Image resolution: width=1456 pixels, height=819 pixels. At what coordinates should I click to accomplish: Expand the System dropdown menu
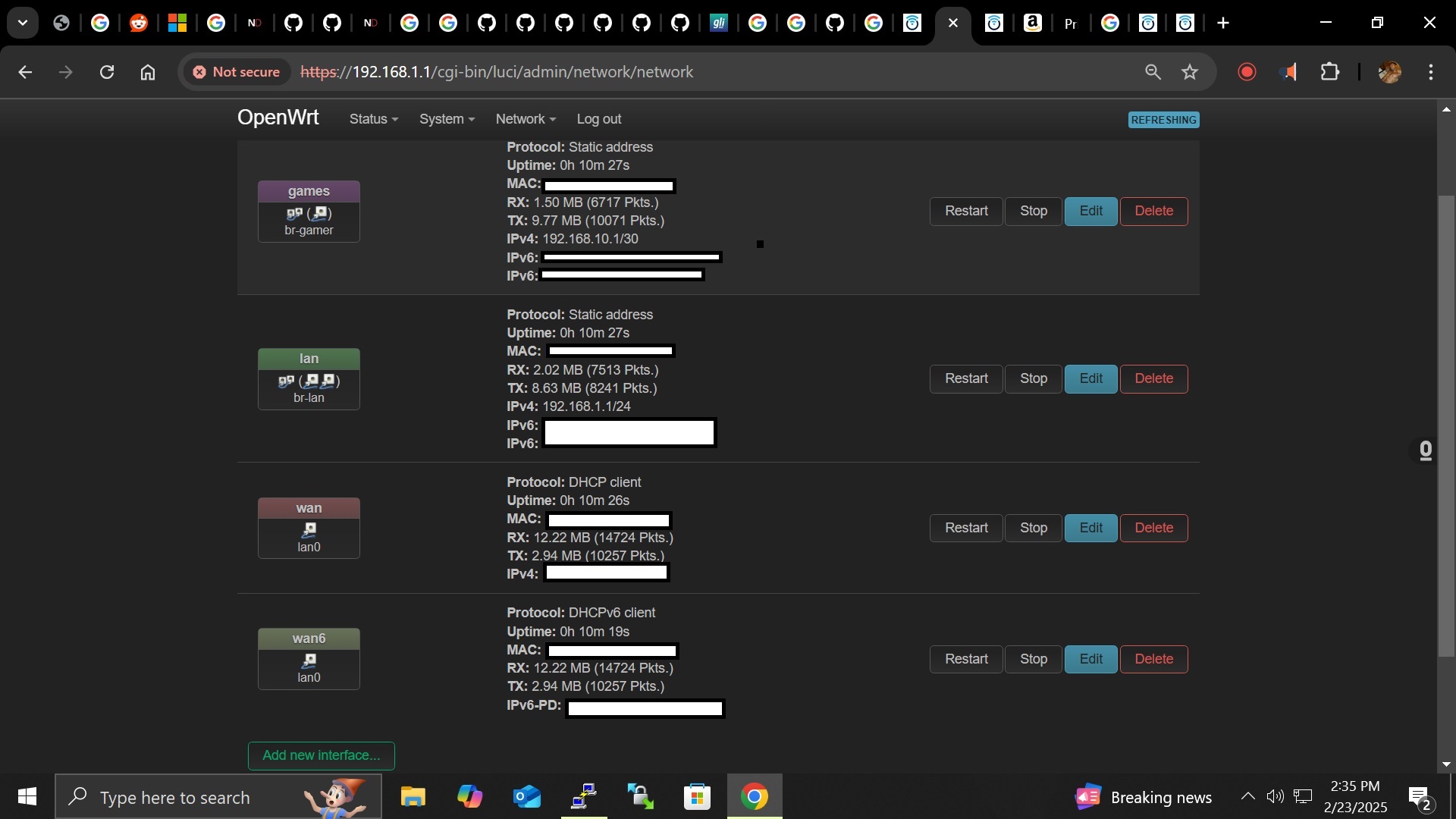tap(447, 119)
